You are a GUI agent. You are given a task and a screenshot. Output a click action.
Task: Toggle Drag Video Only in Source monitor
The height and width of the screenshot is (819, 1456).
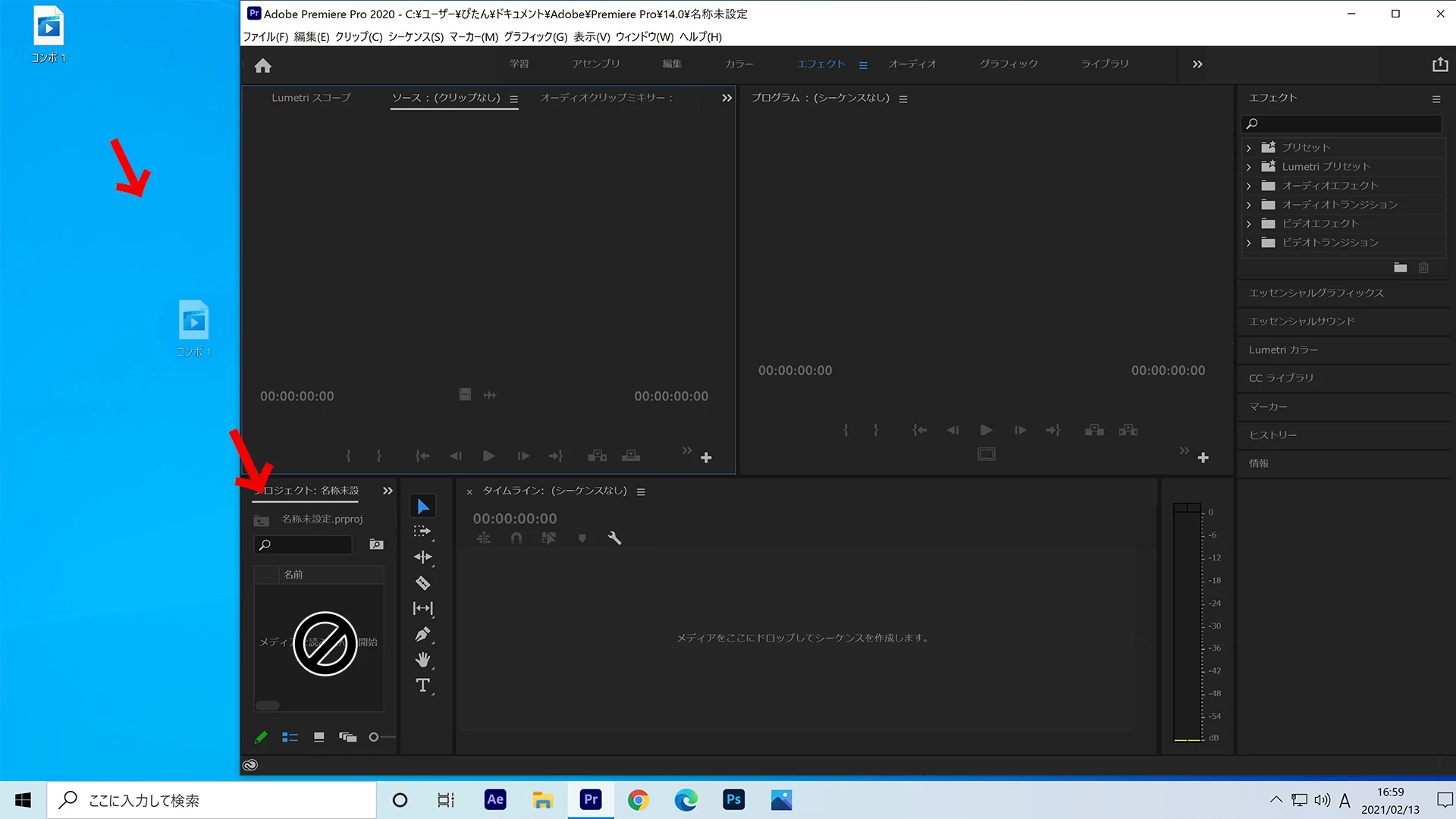[465, 394]
